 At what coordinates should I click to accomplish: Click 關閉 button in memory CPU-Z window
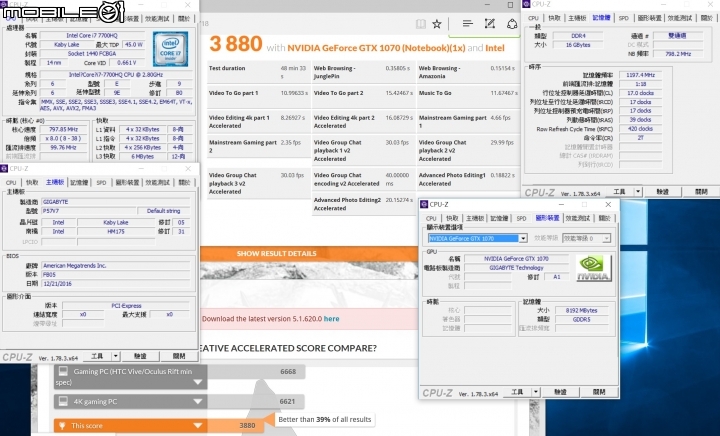pyautogui.click(x=701, y=192)
